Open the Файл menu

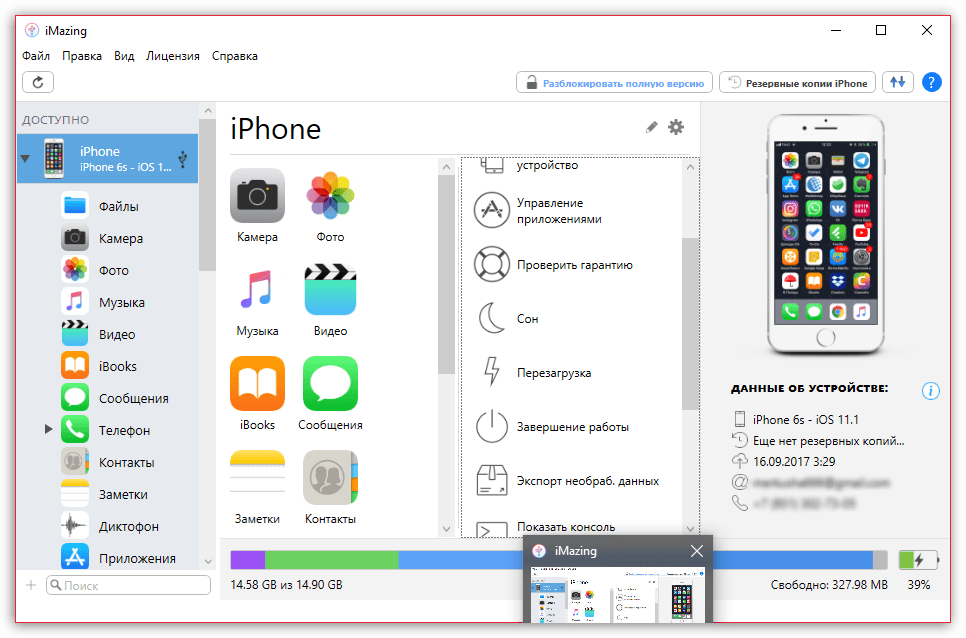36,56
